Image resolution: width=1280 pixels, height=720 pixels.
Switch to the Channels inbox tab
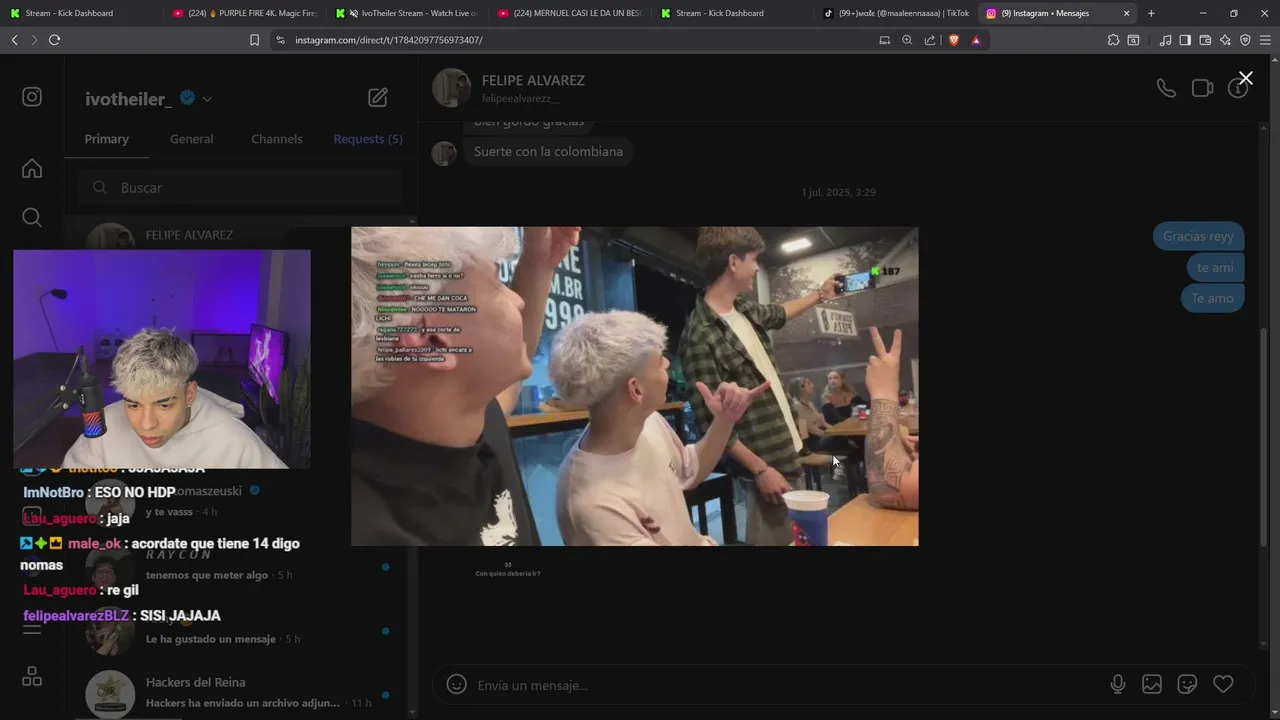[x=277, y=139]
